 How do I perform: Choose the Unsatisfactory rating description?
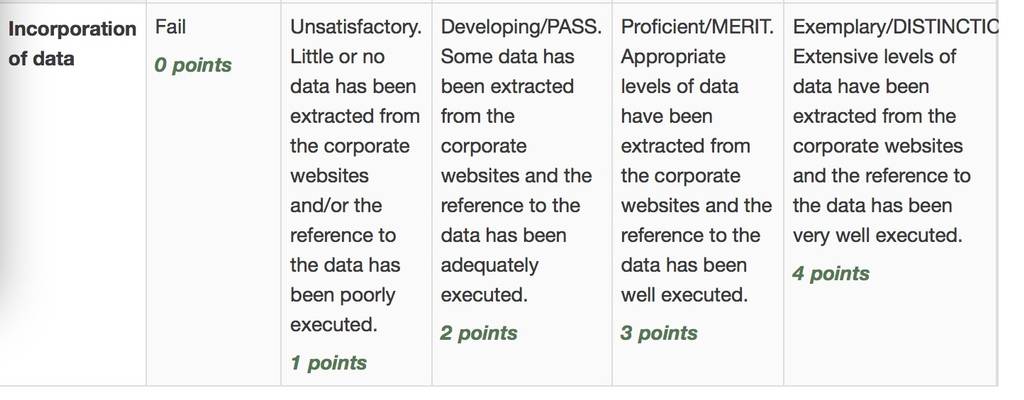pos(356,194)
